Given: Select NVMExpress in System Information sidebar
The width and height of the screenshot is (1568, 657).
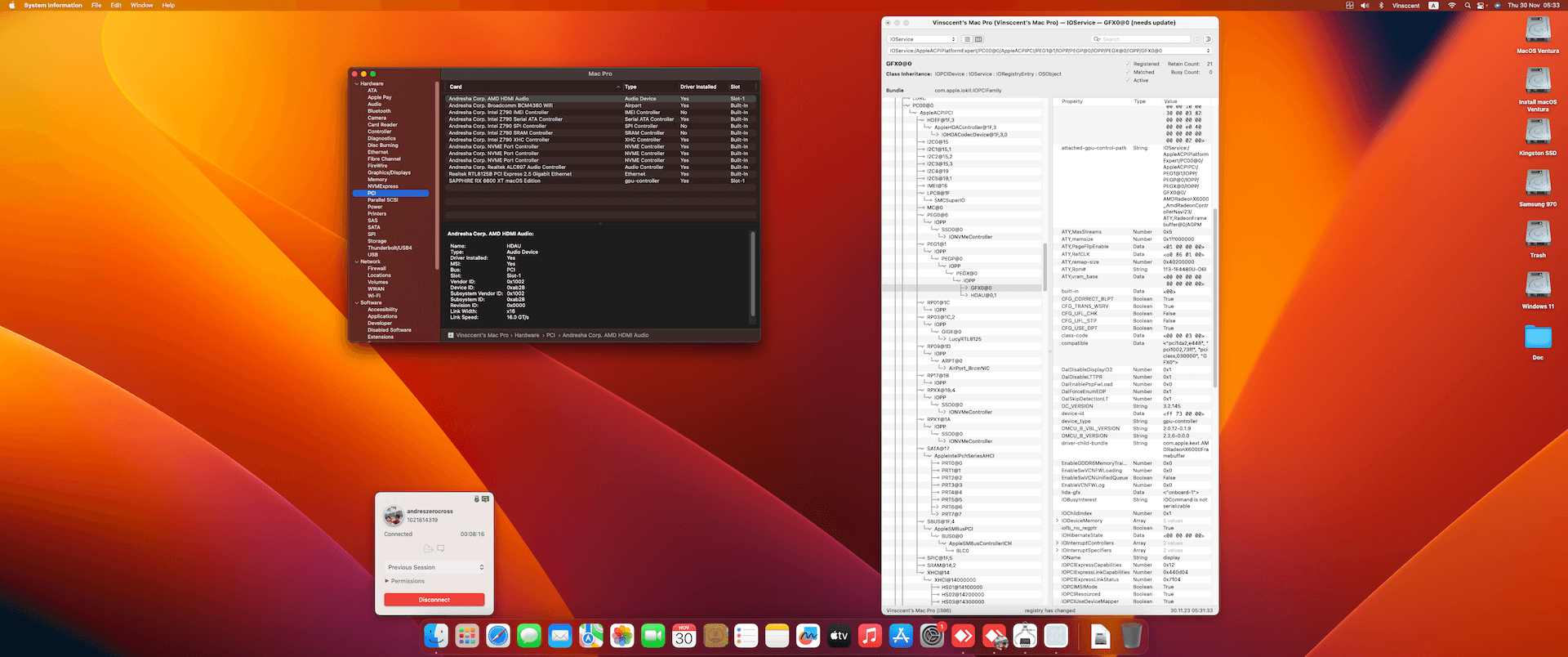Looking at the screenshot, I should [383, 186].
